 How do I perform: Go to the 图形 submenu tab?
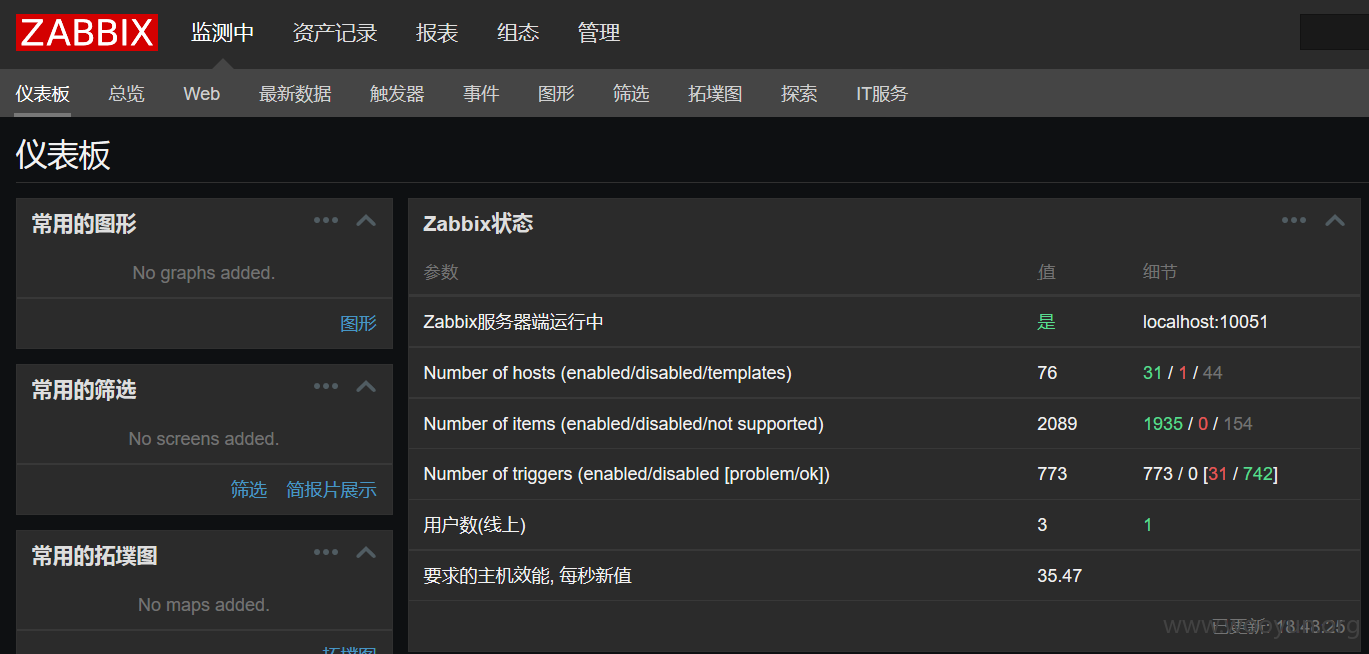click(556, 94)
